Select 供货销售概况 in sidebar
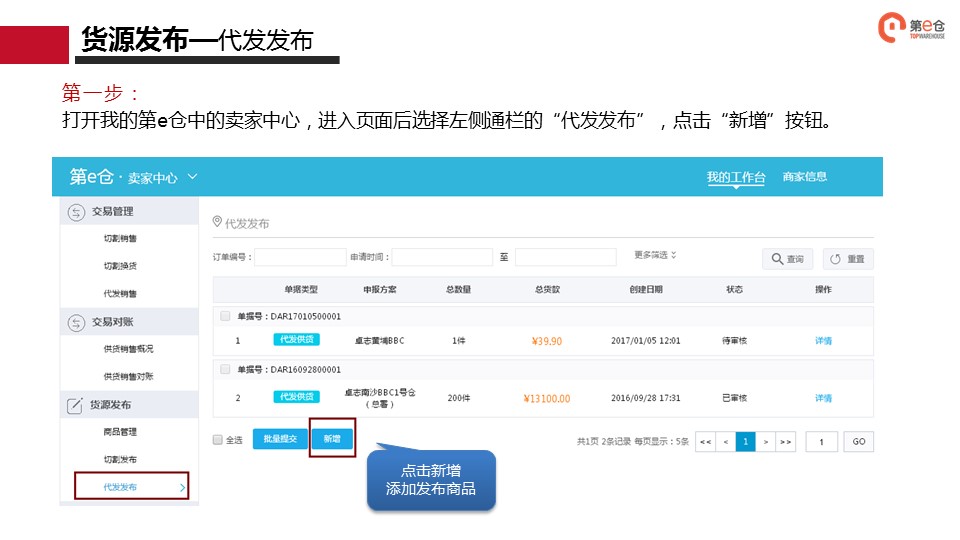 point(129,348)
